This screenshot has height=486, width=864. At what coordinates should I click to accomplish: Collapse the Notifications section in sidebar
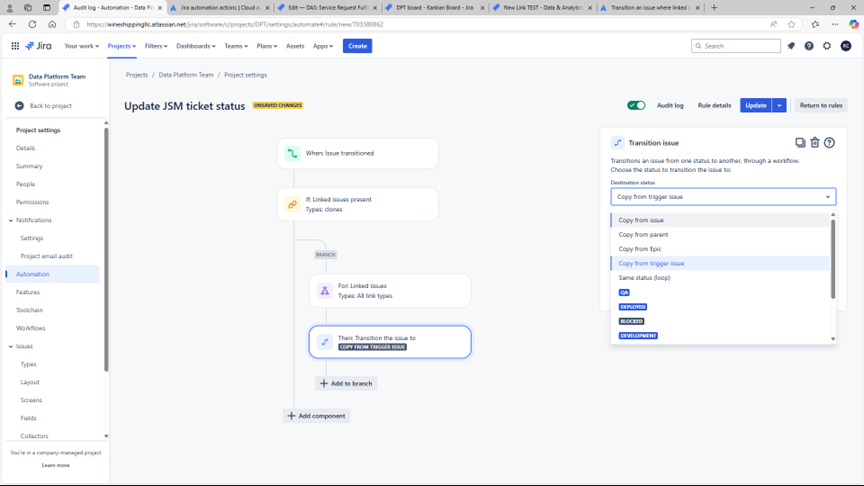point(10,220)
